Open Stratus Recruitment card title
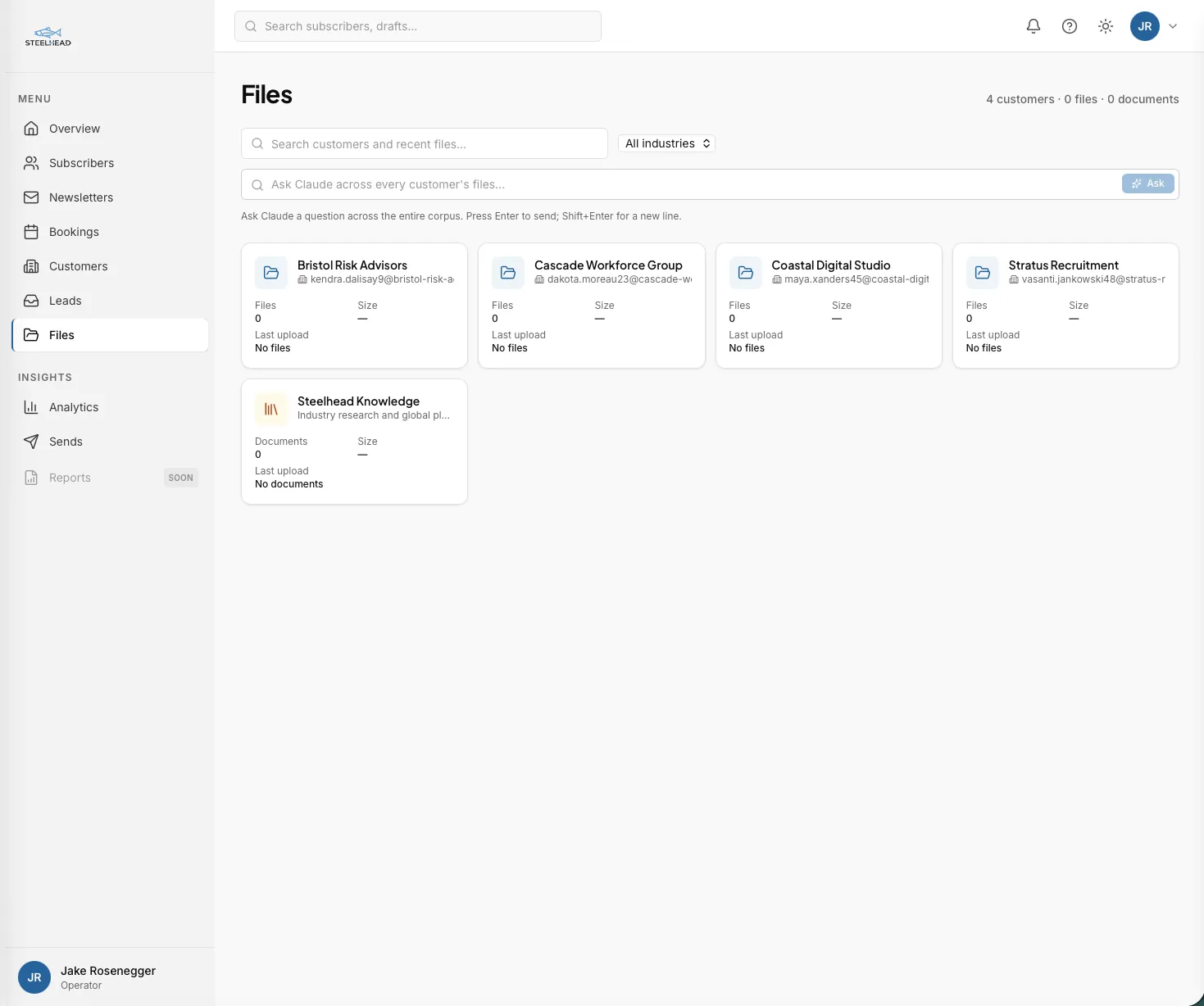Screen dimensions: 1204x1006 [1063, 265]
